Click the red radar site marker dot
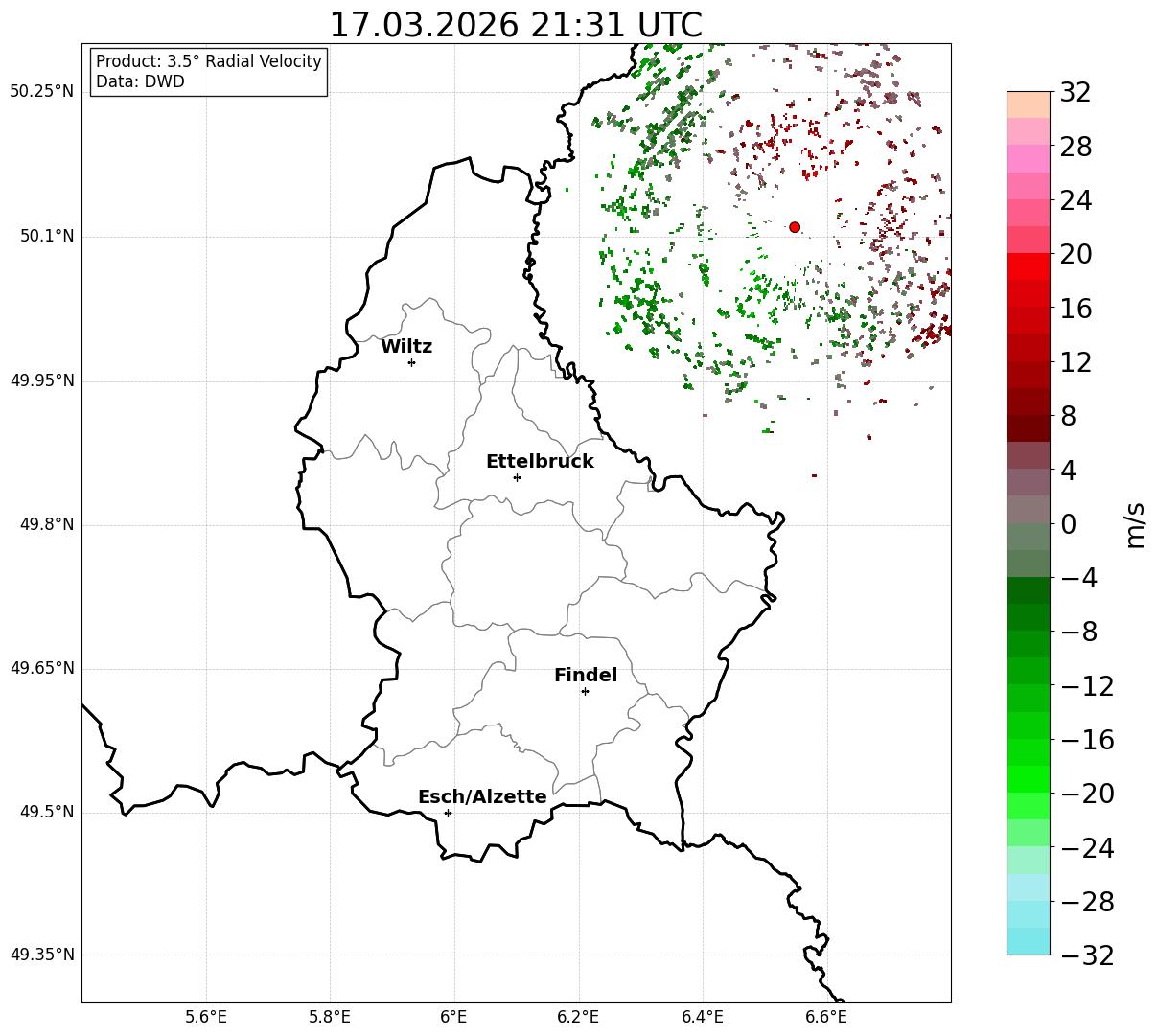 pyautogui.click(x=795, y=227)
